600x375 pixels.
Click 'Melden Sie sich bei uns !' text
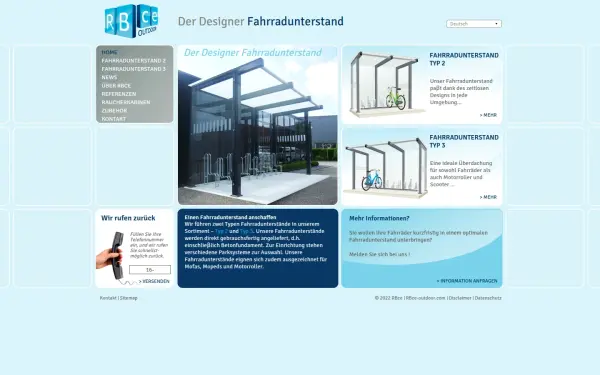coord(379,254)
